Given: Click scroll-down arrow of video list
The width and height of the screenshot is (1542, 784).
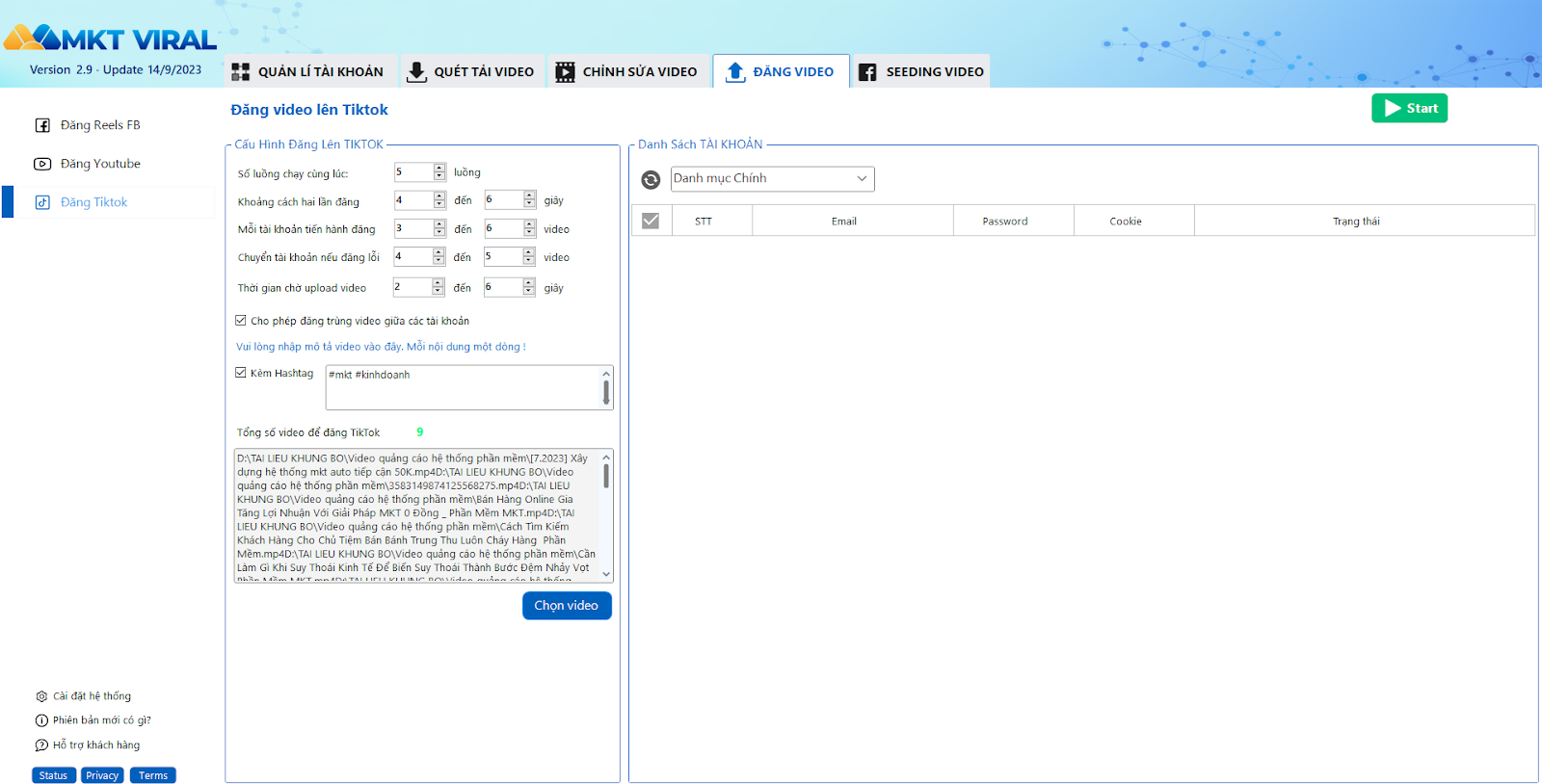Looking at the screenshot, I should tap(606, 574).
